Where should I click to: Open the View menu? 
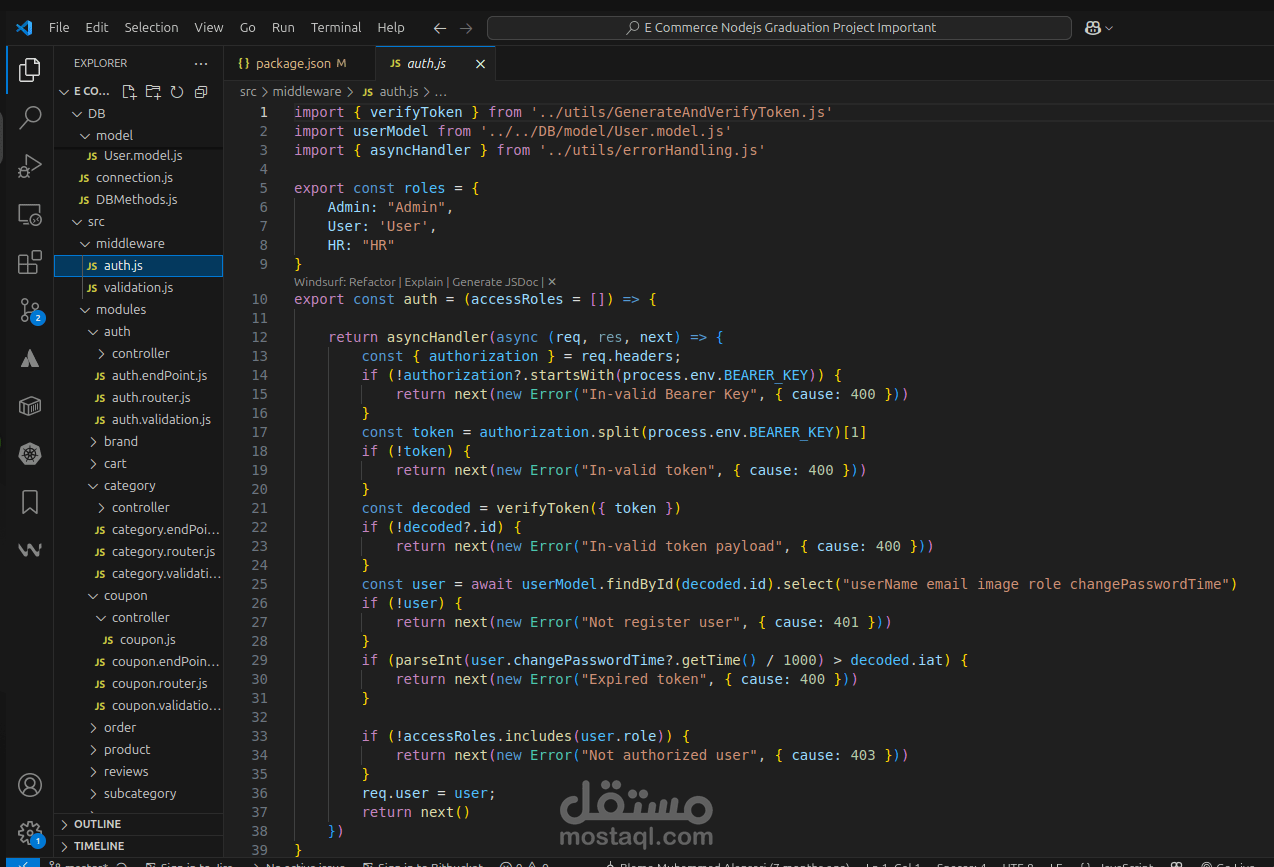(x=209, y=27)
